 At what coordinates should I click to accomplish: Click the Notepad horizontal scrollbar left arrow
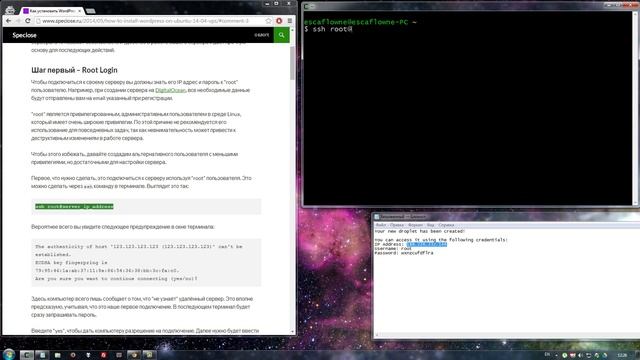377,335
